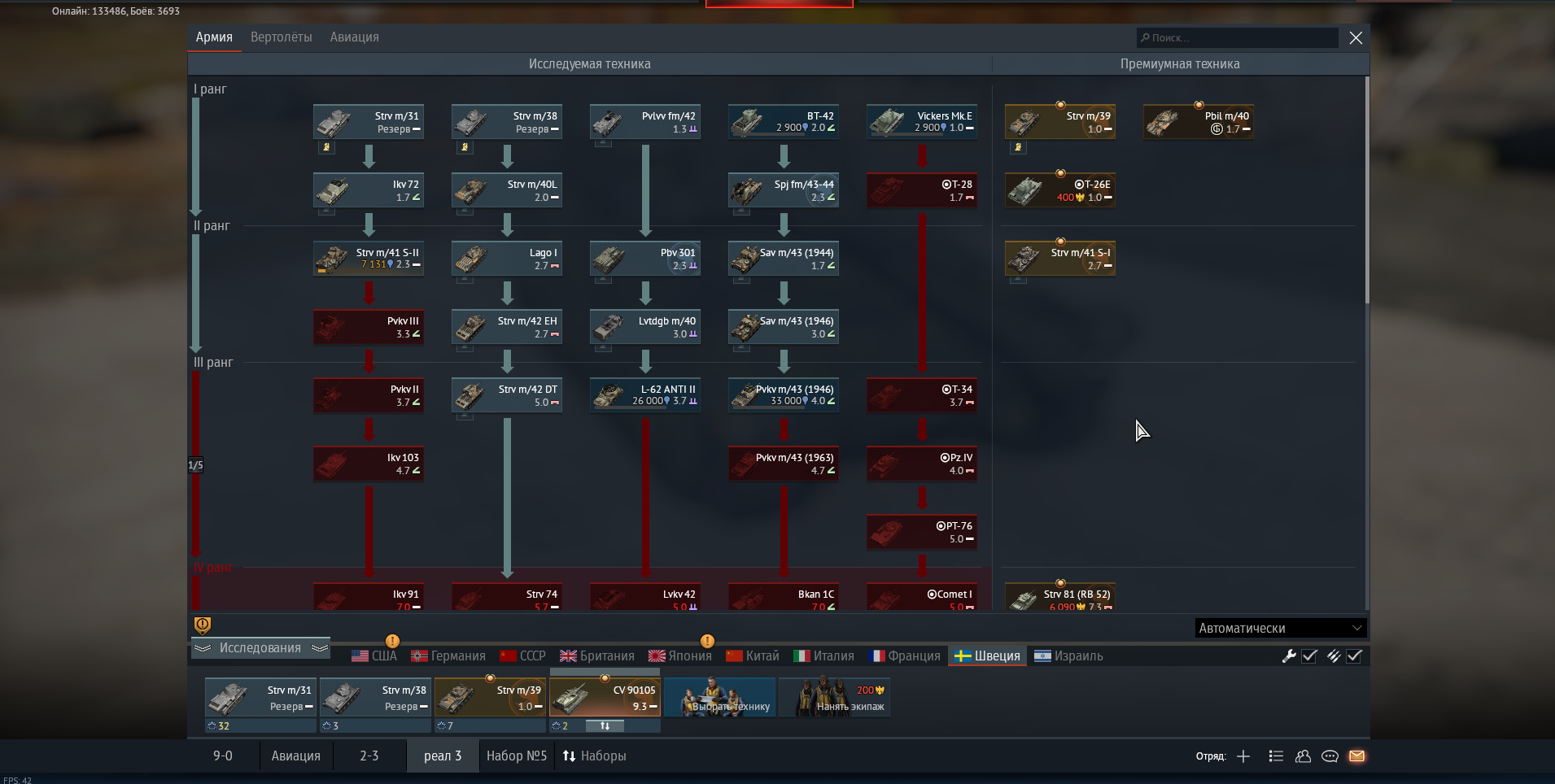Choose the Британия nation tab
This screenshot has height=784, width=1555.
coord(597,656)
